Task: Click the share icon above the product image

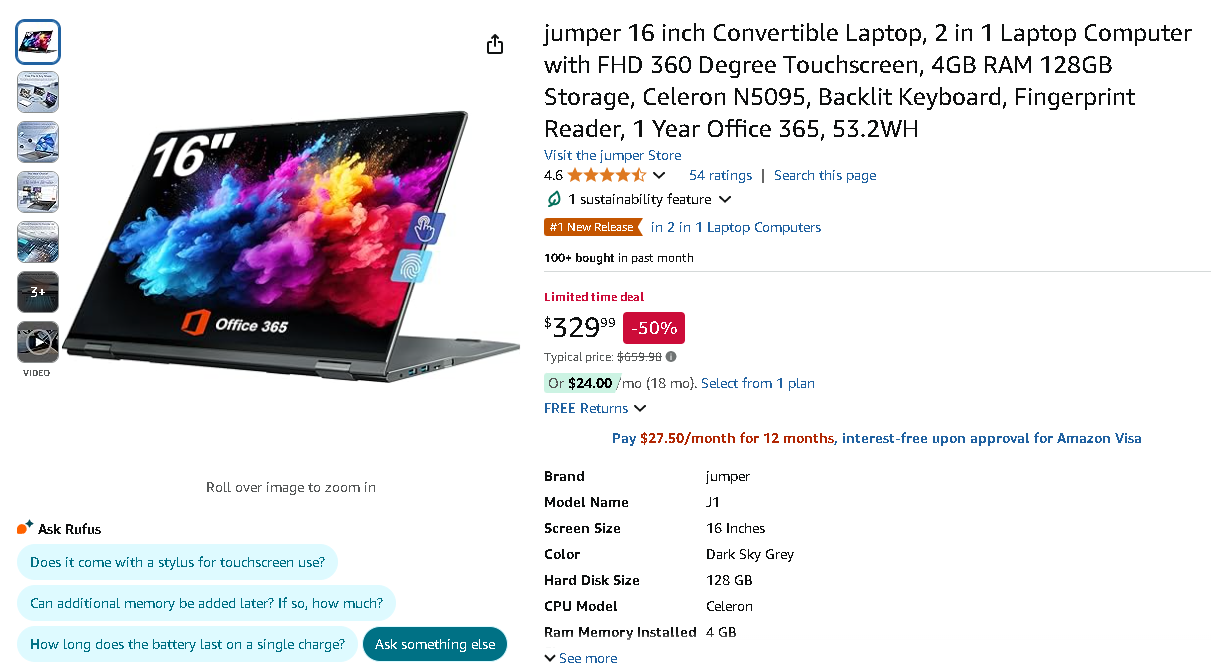Action: (494, 44)
